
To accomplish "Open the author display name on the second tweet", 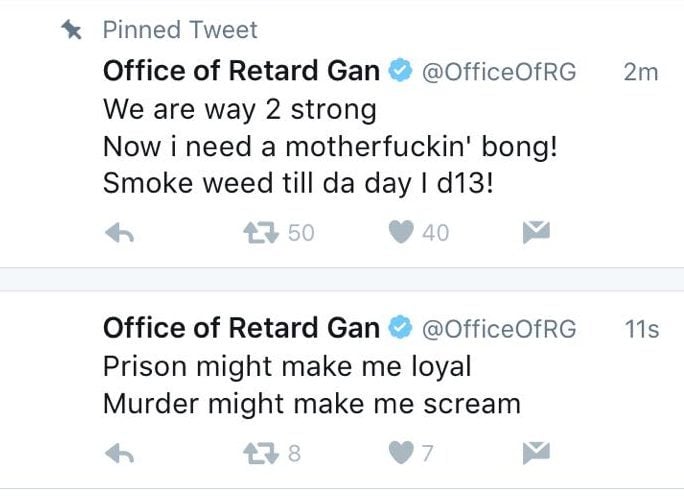I will pos(241,328).
